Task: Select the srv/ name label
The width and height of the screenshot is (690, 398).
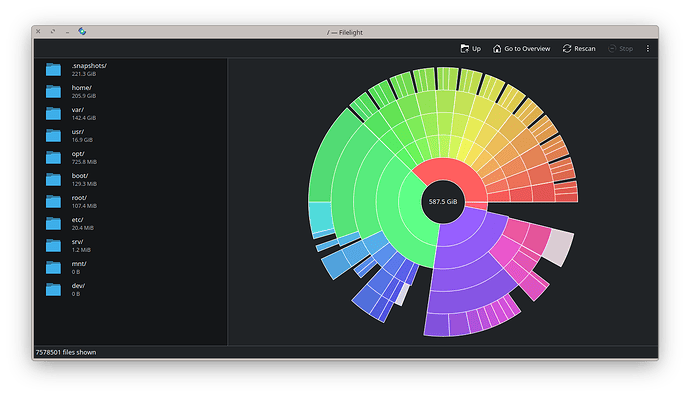Action: point(77,242)
